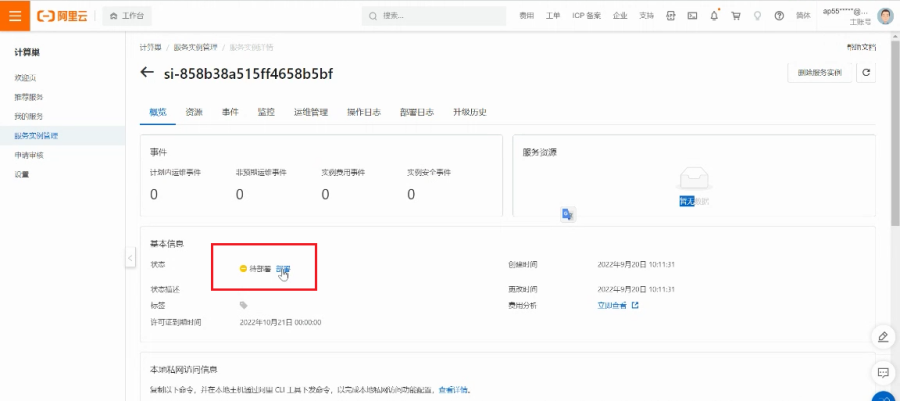Click the 更改时间 timestamp value

pos(636,289)
